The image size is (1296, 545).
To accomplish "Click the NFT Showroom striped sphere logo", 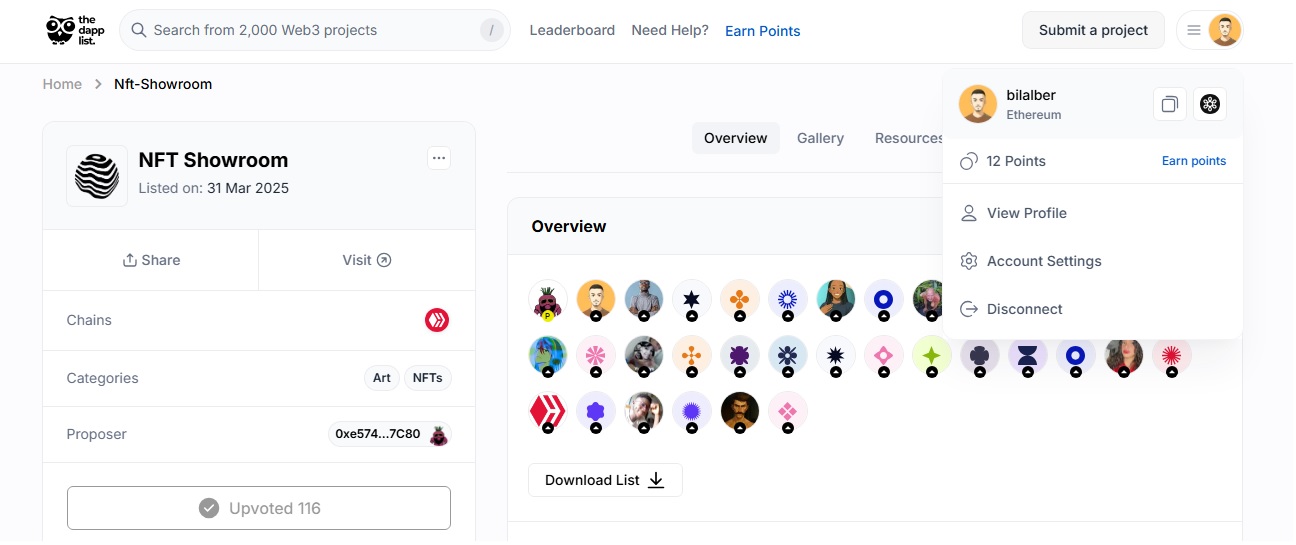I will pyautogui.click(x=97, y=176).
